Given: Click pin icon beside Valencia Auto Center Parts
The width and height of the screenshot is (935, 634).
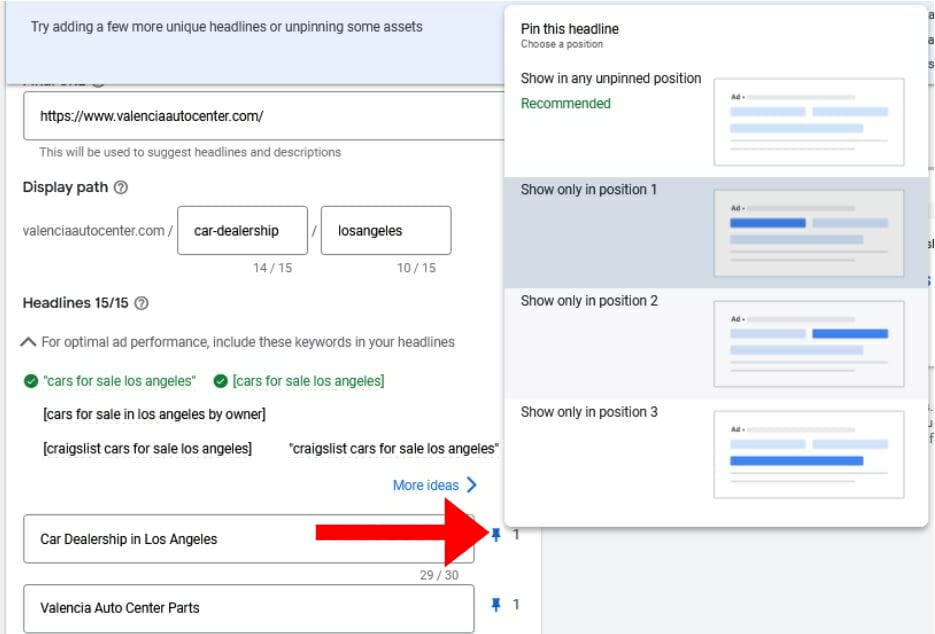Looking at the screenshot, I should pos(496,605).
